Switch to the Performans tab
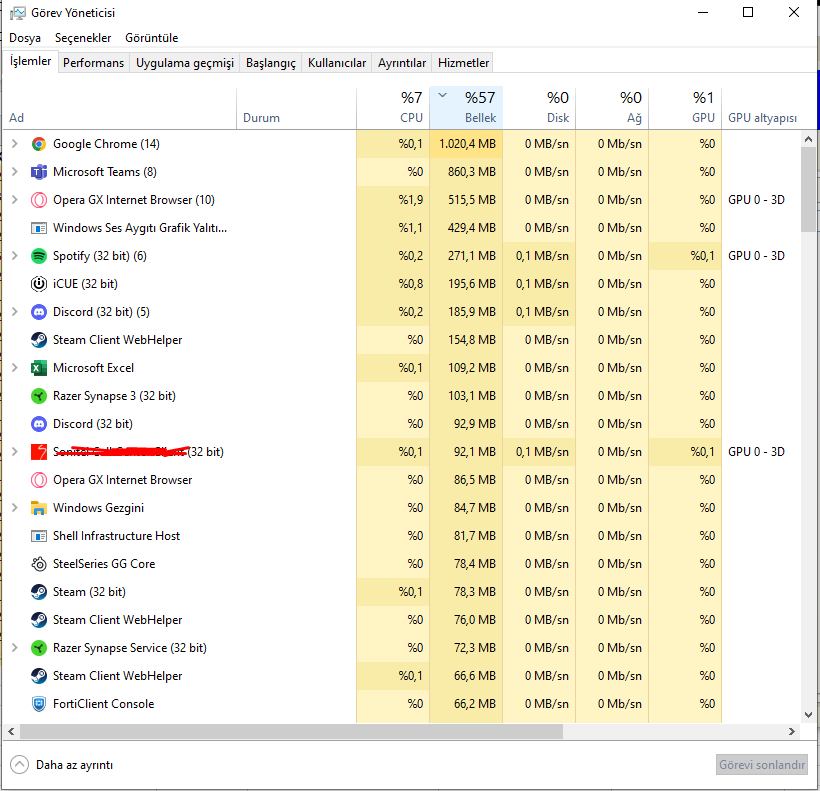The height and width of the screenshot is (791, 820). (x=94, y=63)
